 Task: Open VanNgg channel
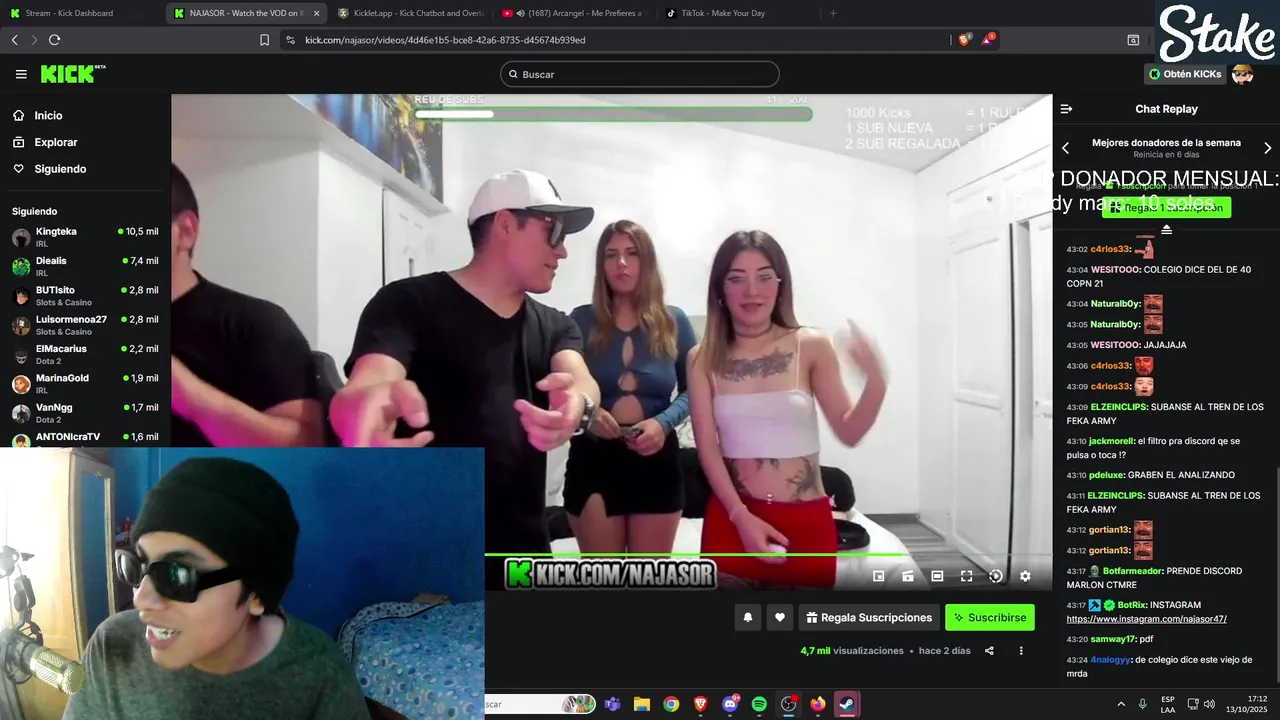tap(85, 413)
